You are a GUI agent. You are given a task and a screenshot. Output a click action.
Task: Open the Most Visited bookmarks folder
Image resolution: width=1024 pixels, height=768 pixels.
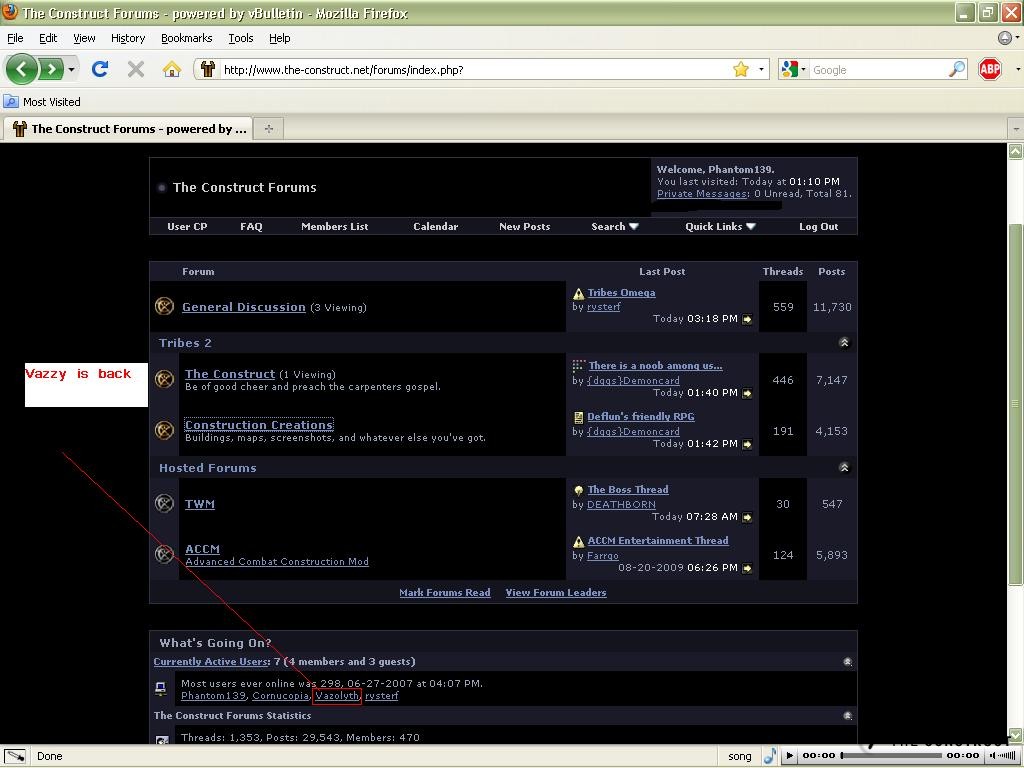point(42,102)
